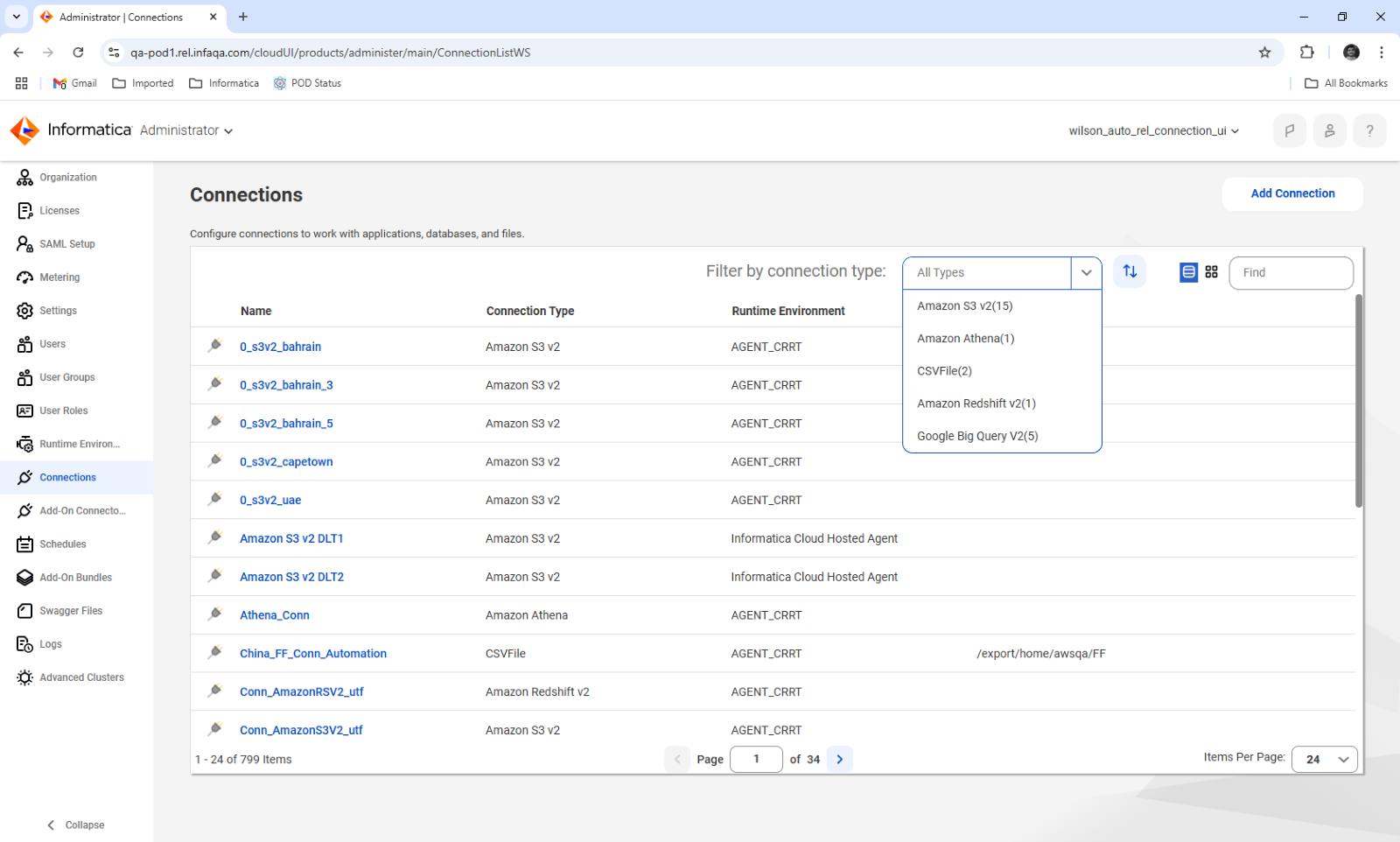The height and width of the screenshot is (842, 1400).
Task: Open a new browser tab
Action: point(243,17)
